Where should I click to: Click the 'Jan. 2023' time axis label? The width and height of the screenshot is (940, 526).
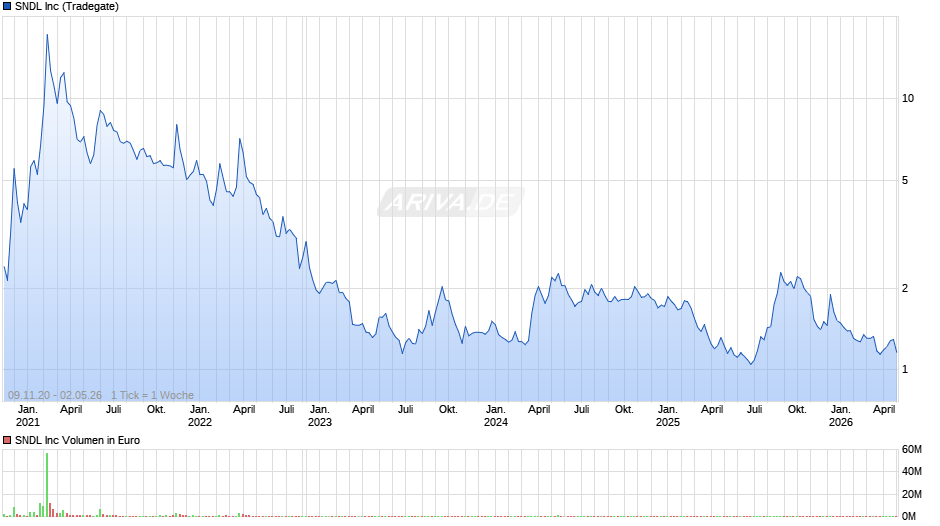click(x=320, y=416)
